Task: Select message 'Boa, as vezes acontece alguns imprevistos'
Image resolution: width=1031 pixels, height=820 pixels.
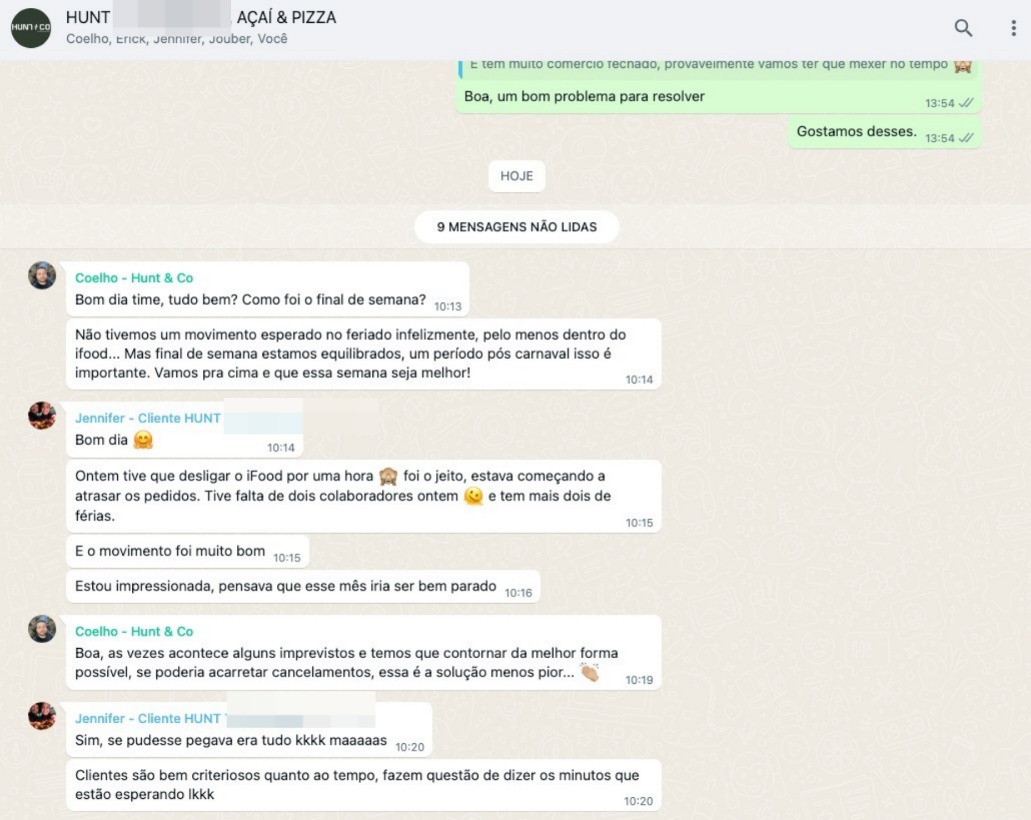Action: tap(364, 653)
